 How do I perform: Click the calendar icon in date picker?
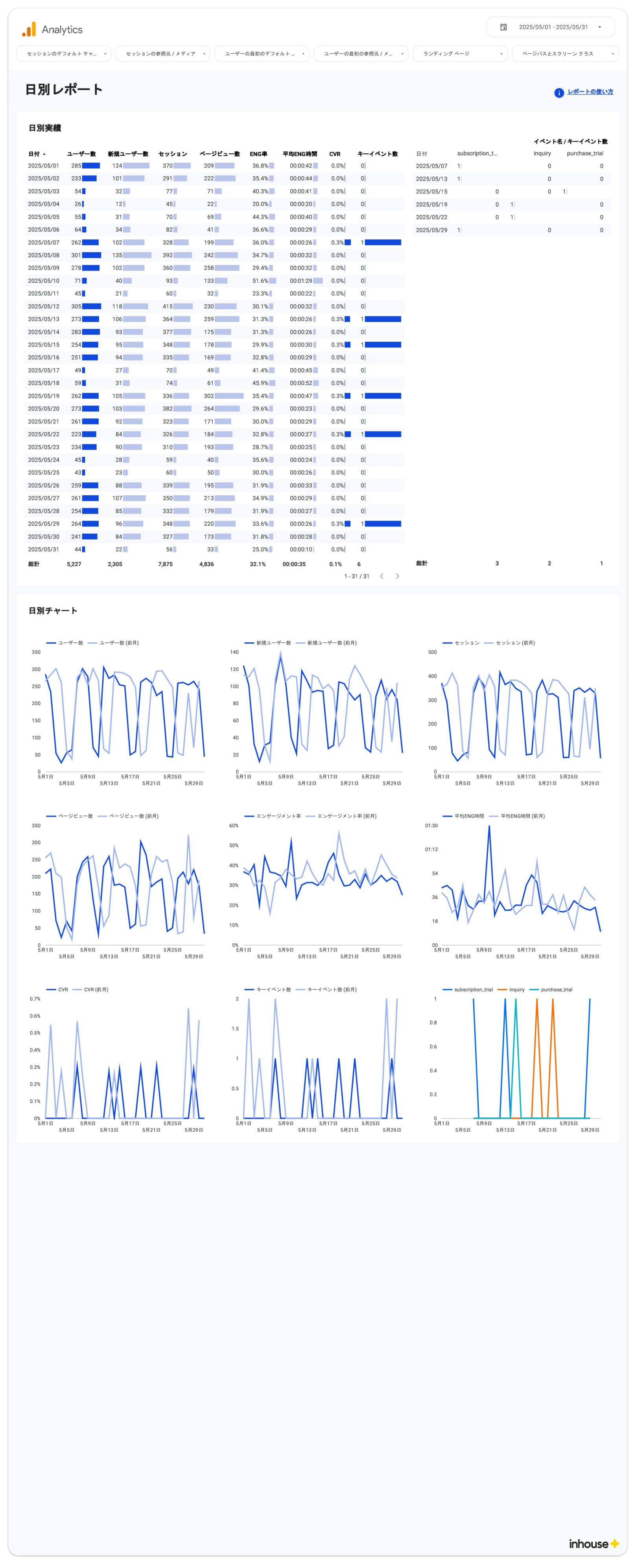pyautogui.click(x=503, y=28)
